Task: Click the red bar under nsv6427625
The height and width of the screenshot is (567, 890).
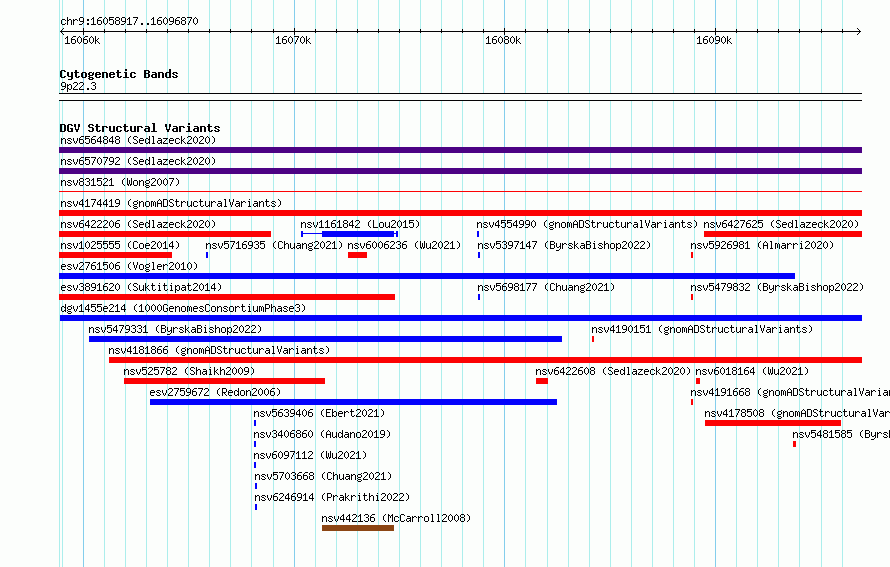Action: (x=783, y=234)
